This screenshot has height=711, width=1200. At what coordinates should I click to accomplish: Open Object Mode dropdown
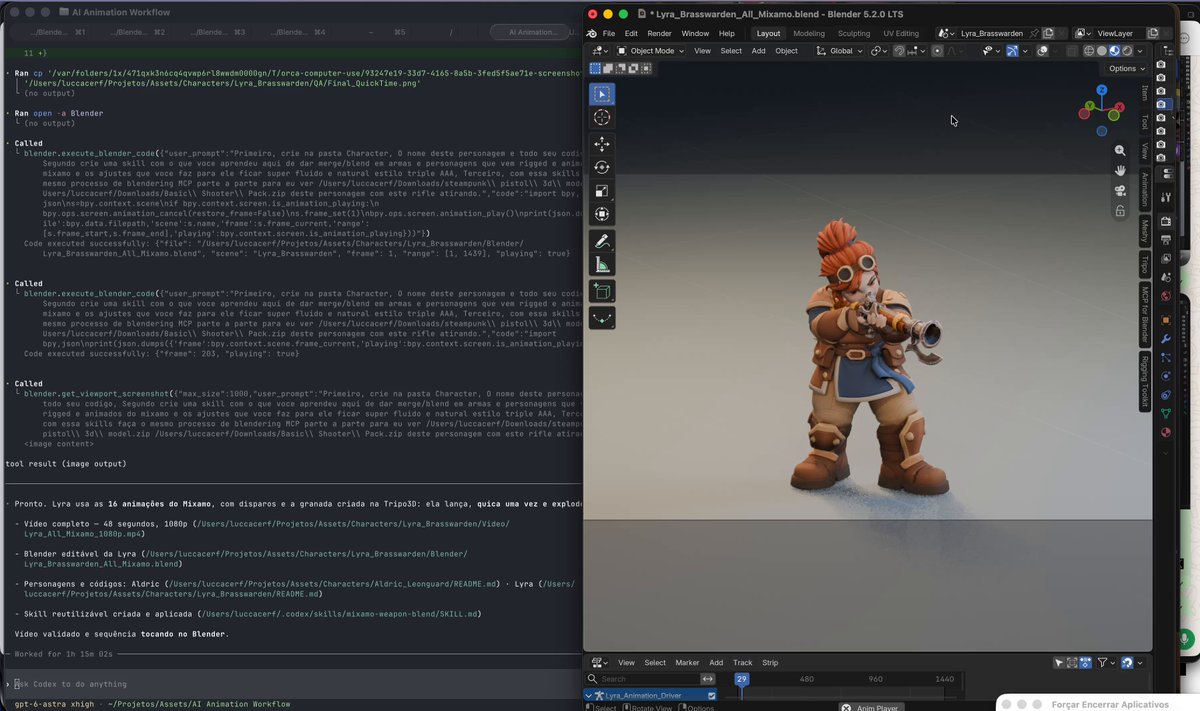click(650, 51)
